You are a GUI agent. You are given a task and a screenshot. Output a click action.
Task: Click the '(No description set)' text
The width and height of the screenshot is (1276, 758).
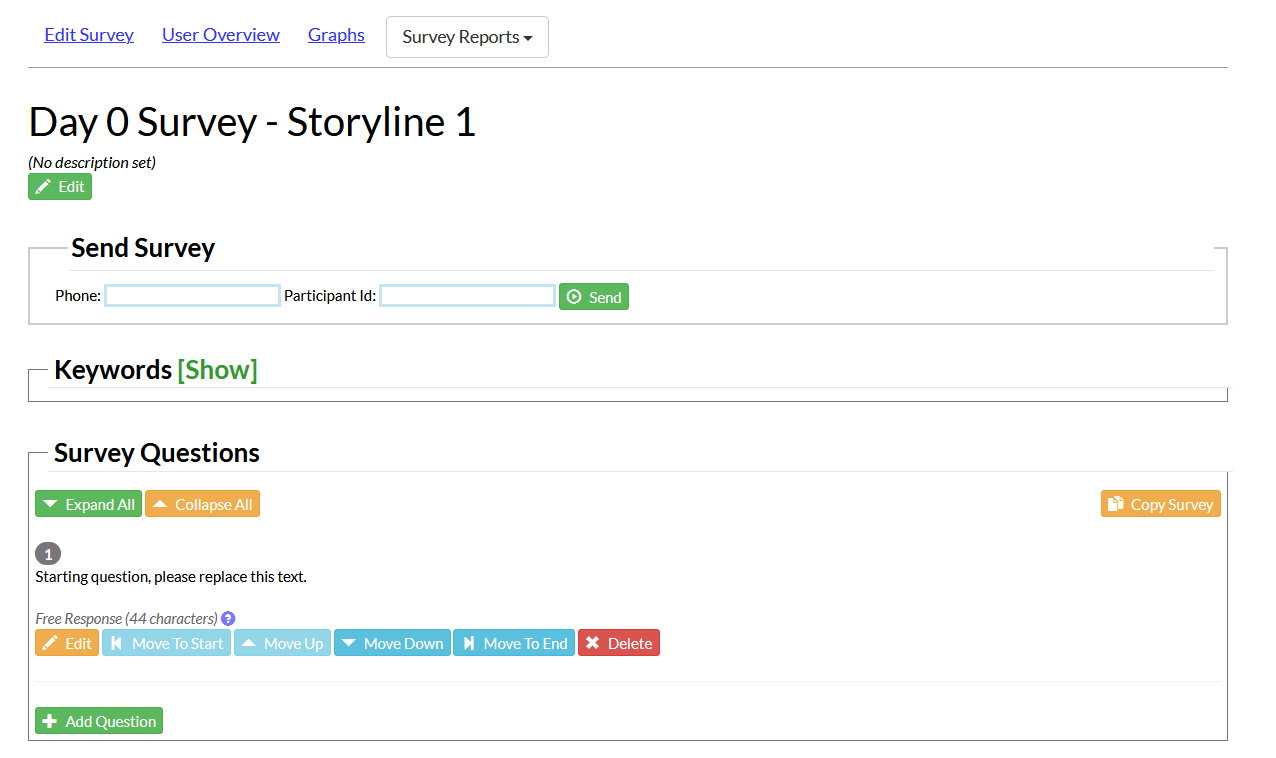[92, 162]
